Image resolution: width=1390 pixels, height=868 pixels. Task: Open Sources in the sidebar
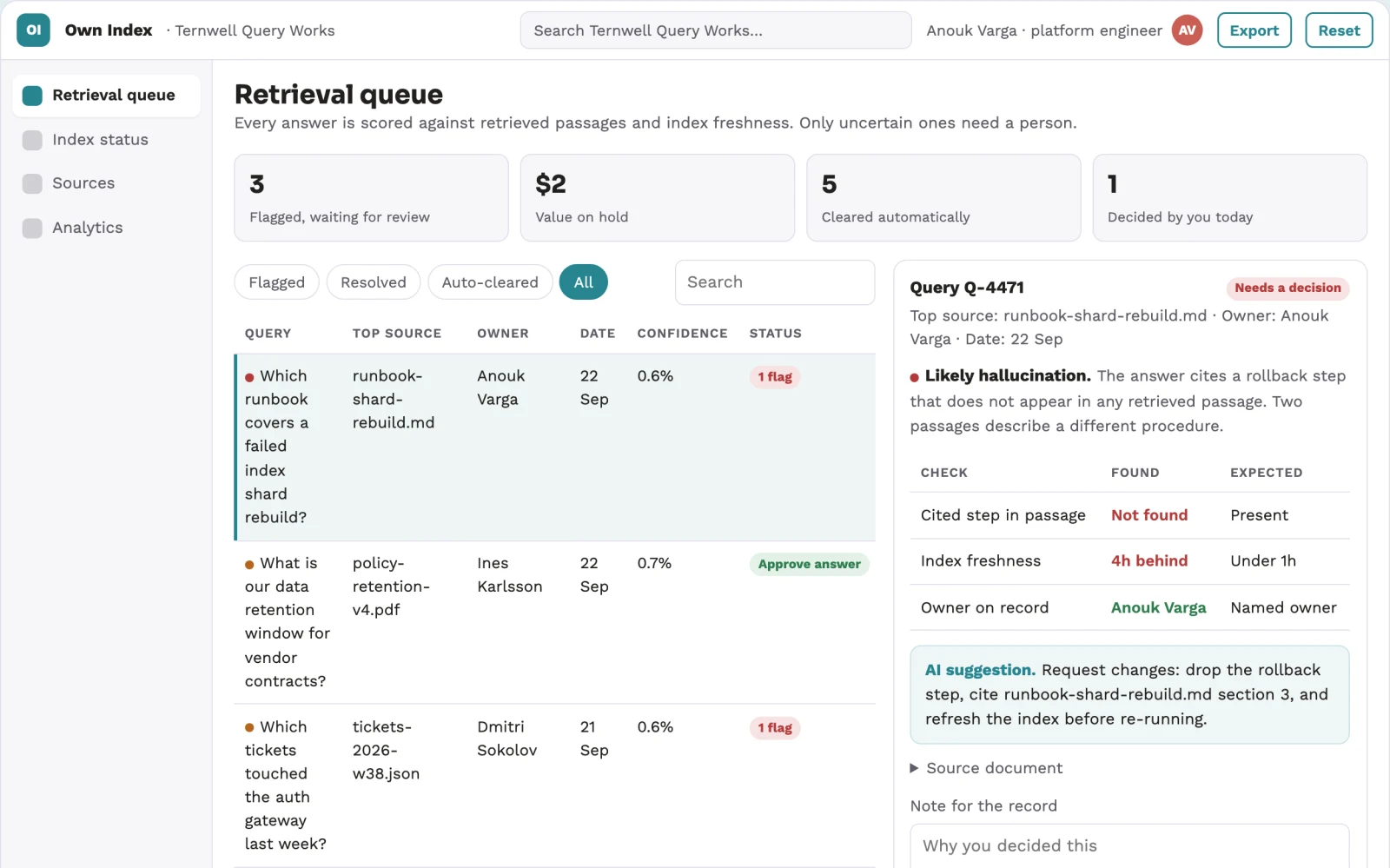(106, 183)
